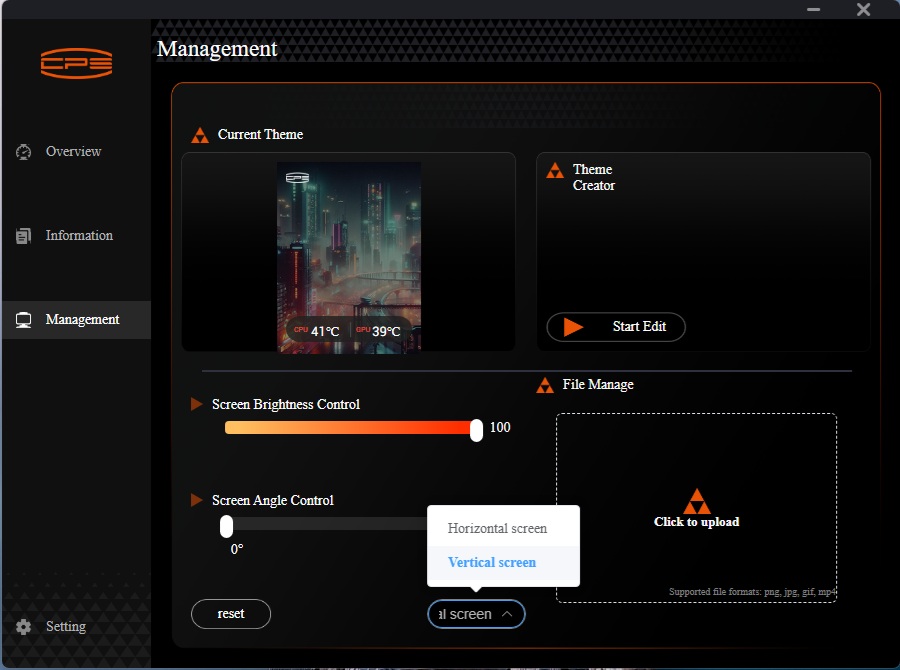Click the Current Theme heading
This screenshot has width=900, height=670.
coord(261,134)
